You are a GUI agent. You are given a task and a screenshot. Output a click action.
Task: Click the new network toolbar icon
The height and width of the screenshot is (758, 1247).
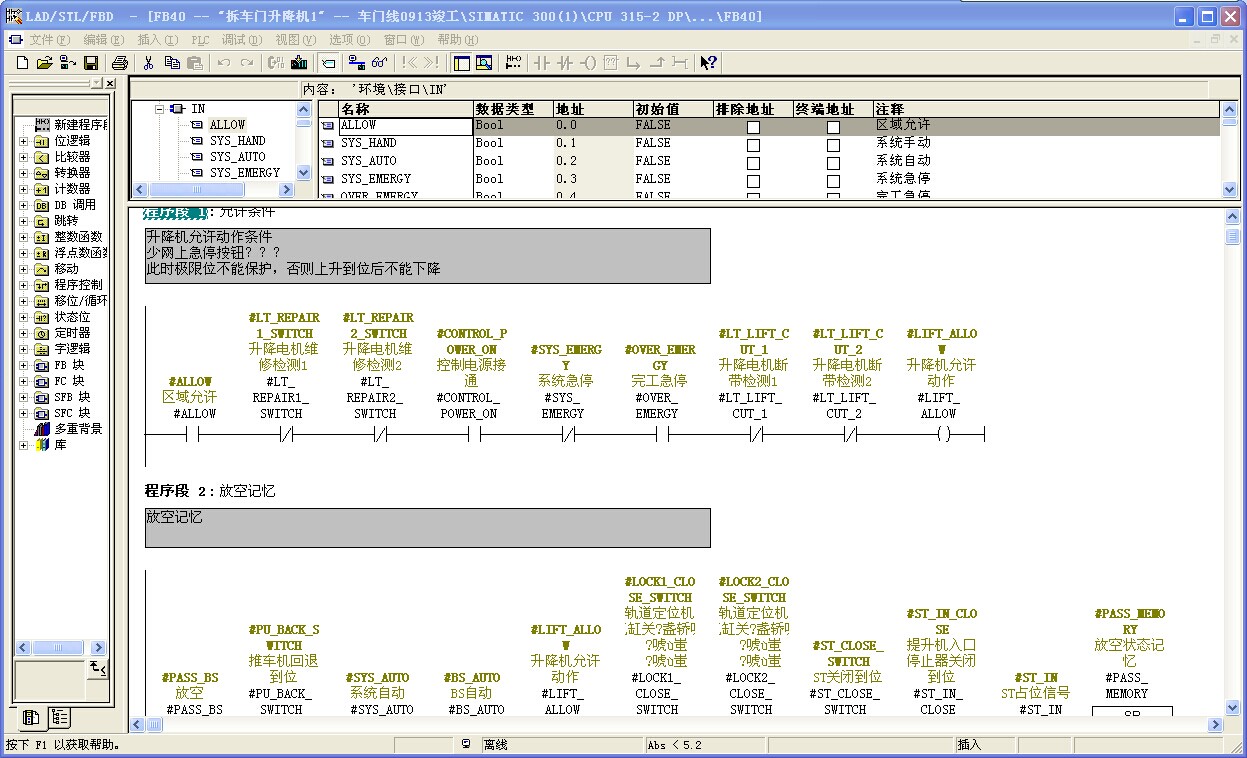pyautogui.click(x=514, y=63)
